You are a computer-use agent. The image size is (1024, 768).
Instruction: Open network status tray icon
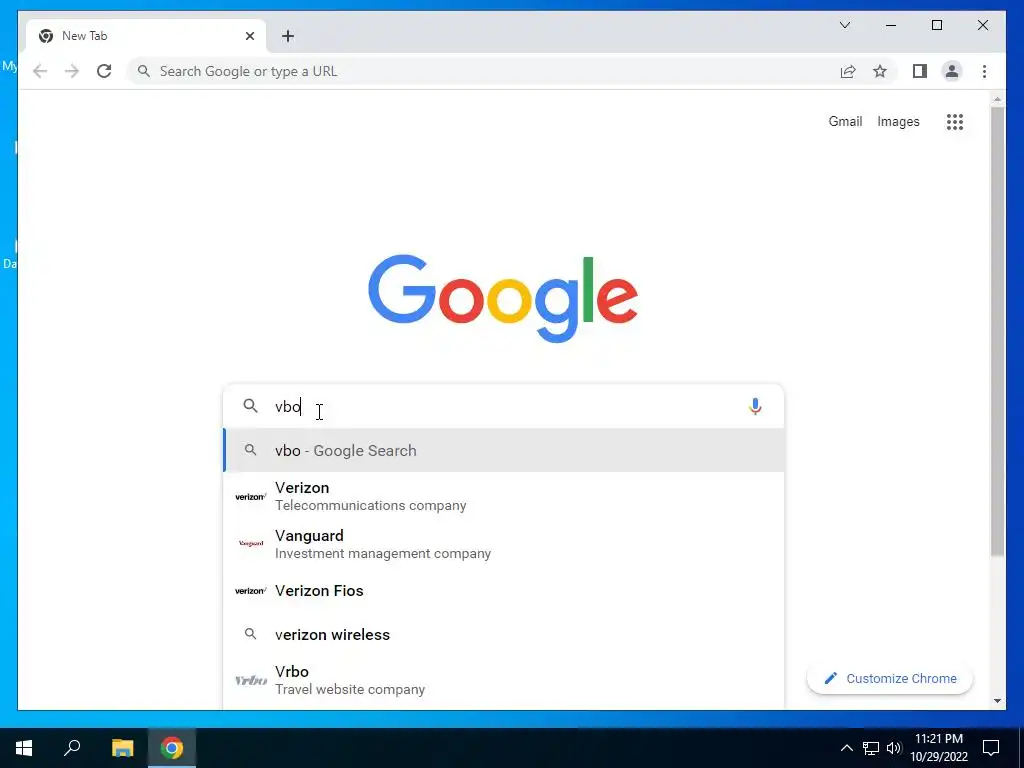tap(871, 748)
